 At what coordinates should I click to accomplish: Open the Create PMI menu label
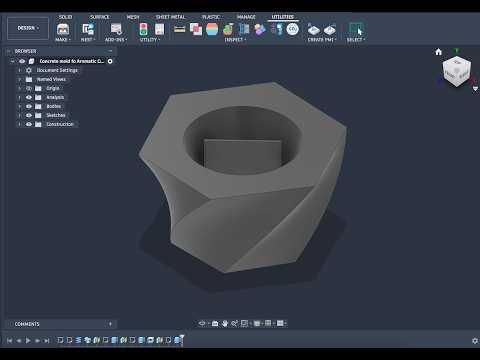pyautogui.click(x=322, y=40)
